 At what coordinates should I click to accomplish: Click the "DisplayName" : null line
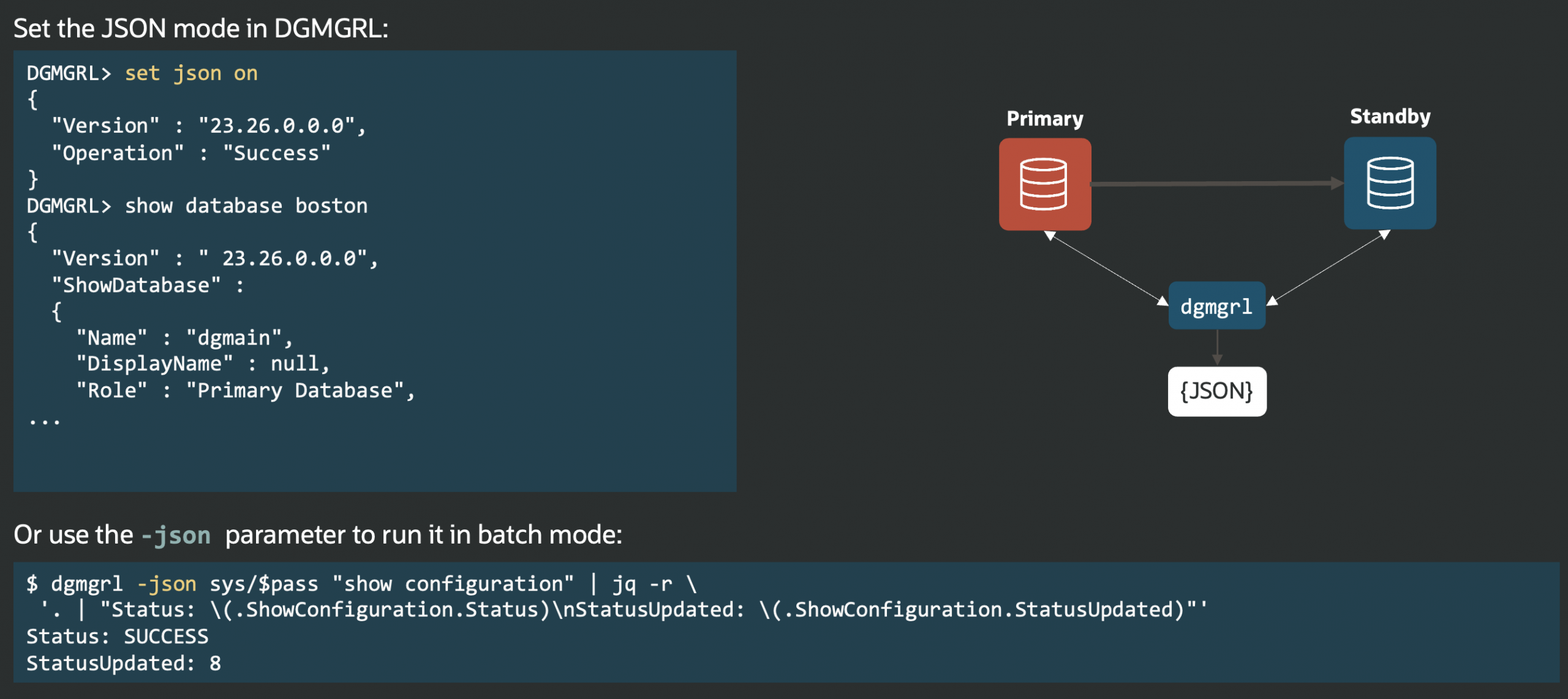pos(203,364)
